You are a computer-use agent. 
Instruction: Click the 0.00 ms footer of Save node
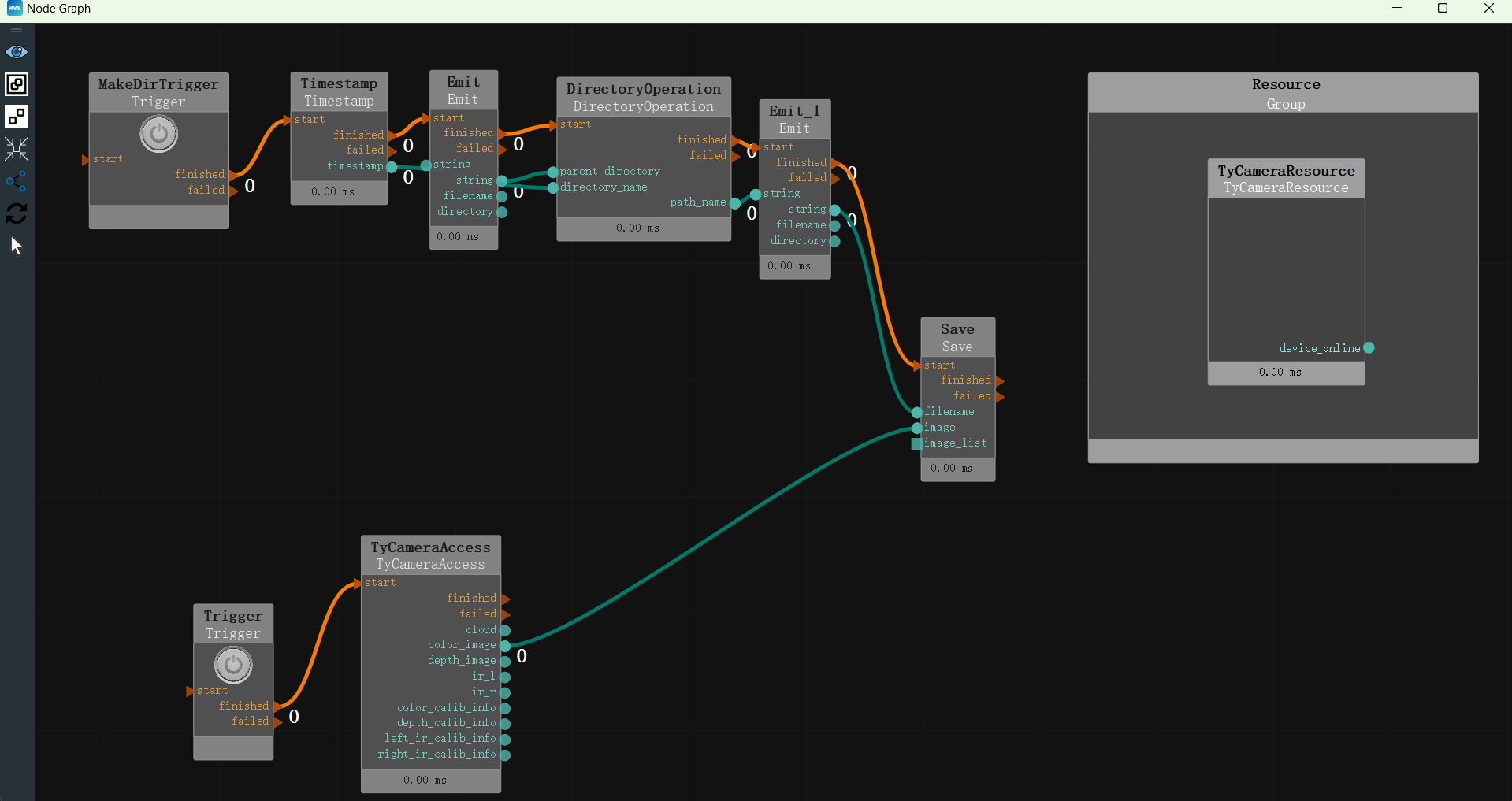(958, 469)
